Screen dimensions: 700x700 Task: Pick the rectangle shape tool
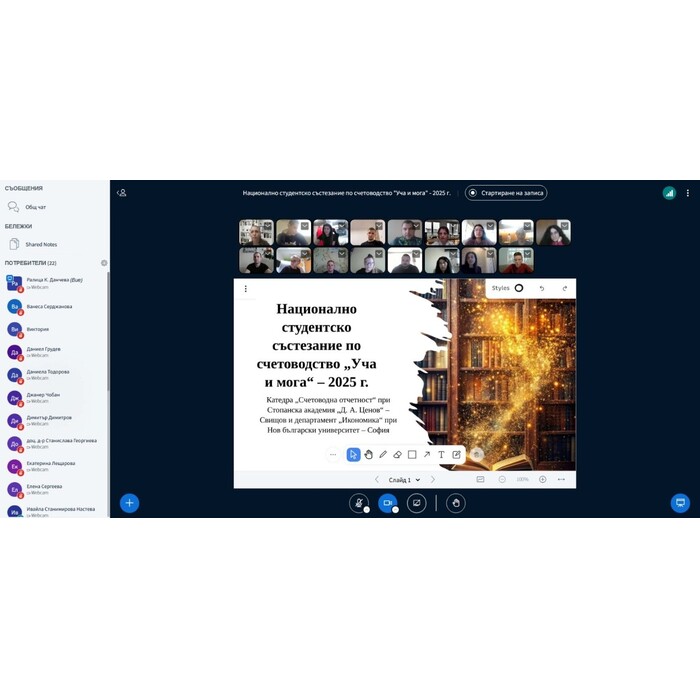click(x=412, y=455)
